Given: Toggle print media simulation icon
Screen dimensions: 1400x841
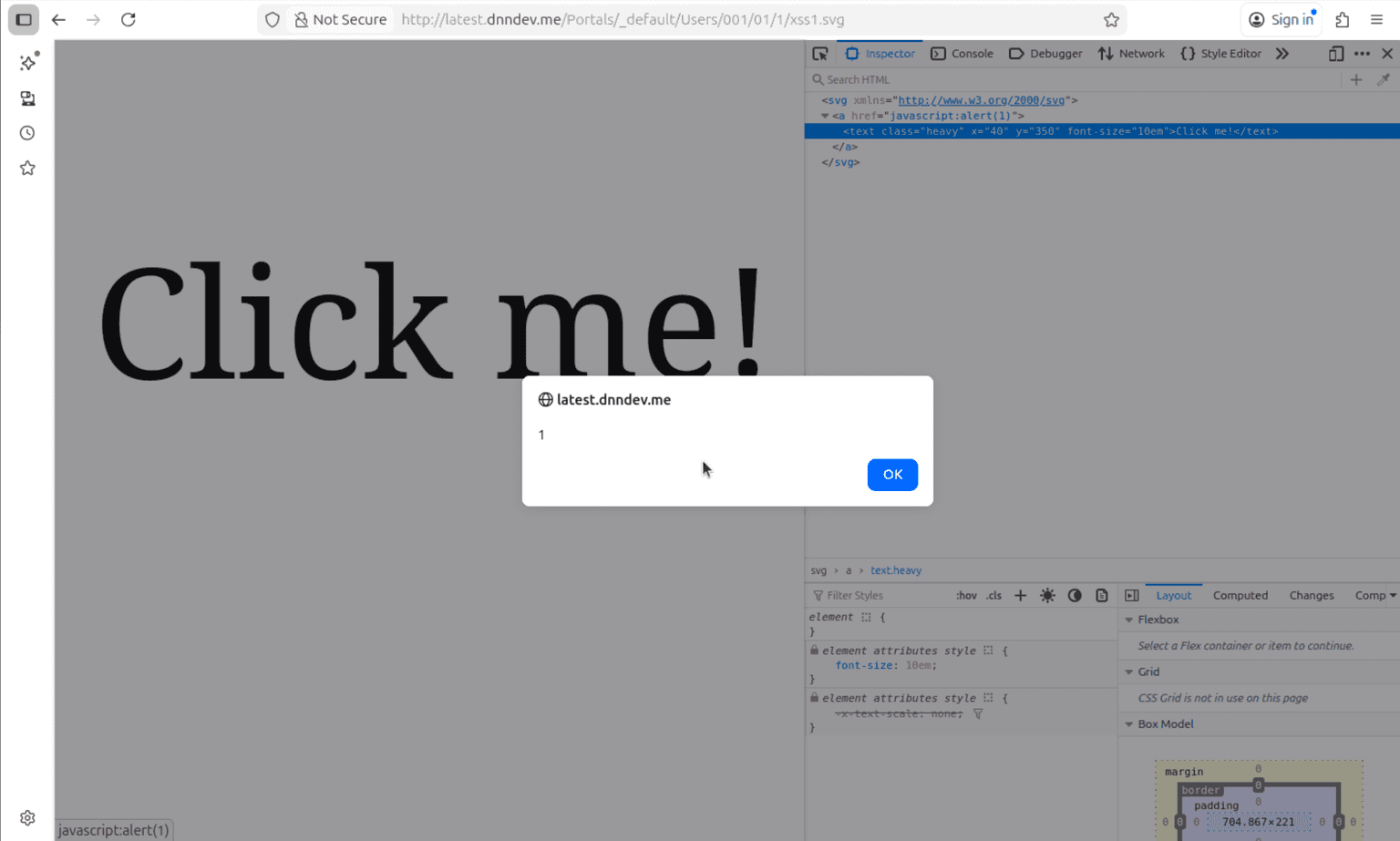Looking at the screenshot, I should point(1102,596).
